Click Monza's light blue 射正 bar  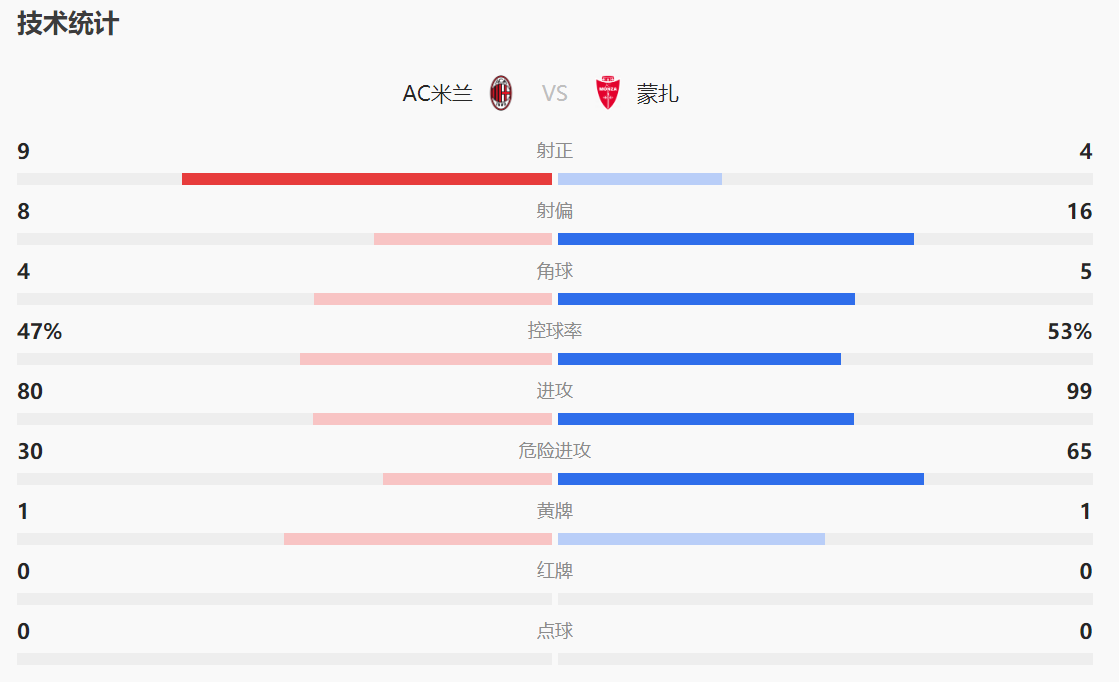[640, 179]
